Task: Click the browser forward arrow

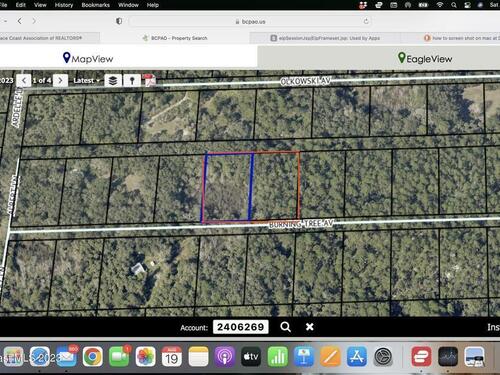Action: (34, 21)
